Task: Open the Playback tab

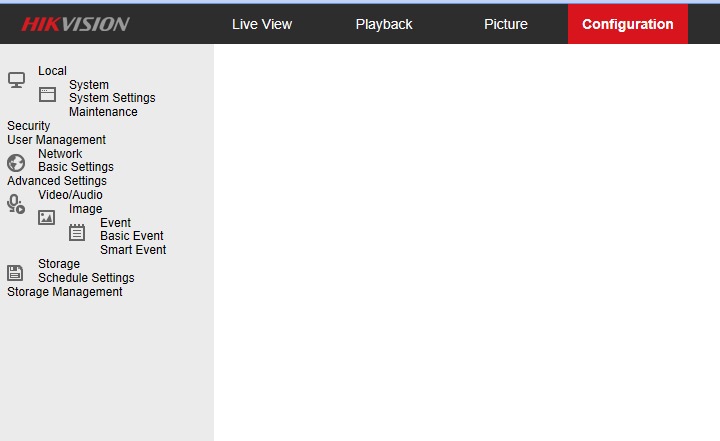Action: pos(384,24)
